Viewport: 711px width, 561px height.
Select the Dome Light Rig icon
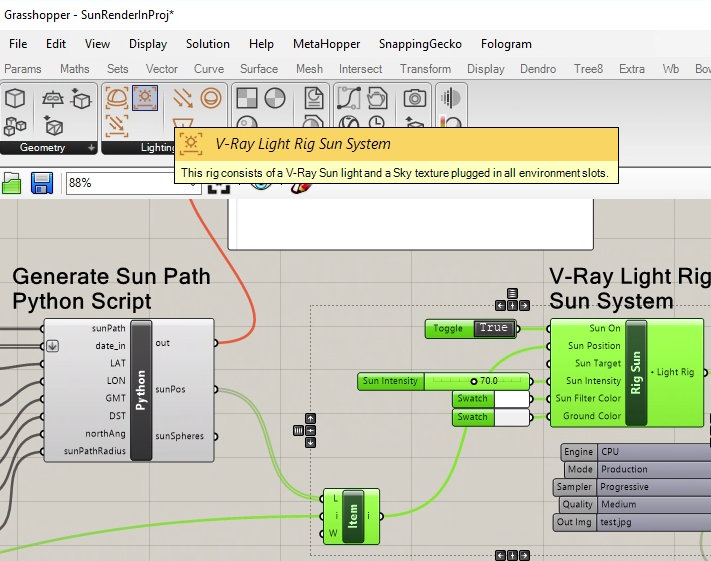coord(117,98)
